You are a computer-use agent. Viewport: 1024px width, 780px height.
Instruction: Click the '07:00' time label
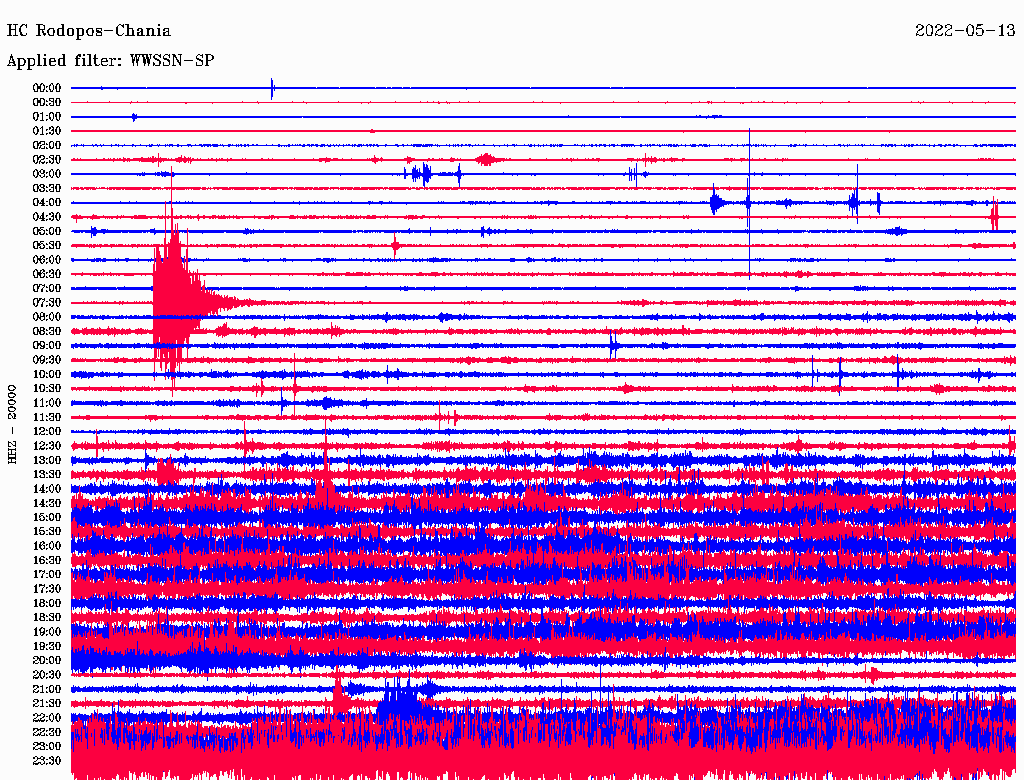(x=47, y=288)
